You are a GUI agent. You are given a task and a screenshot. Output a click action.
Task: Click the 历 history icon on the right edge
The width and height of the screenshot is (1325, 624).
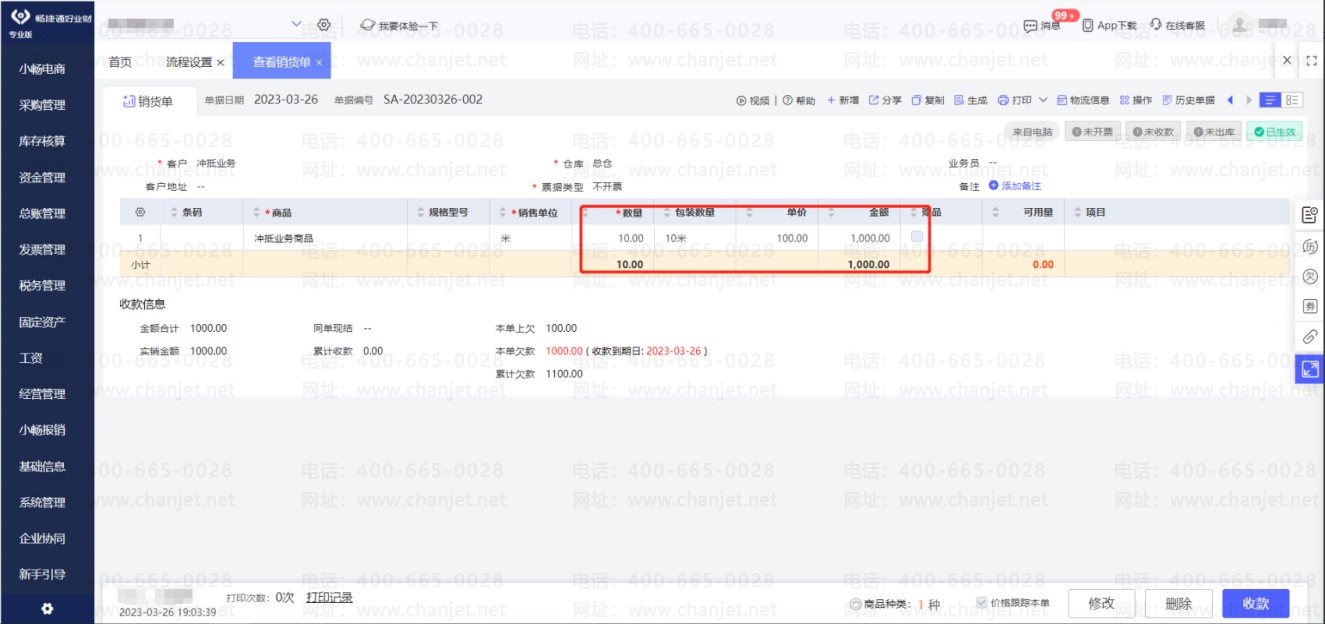pyautogui.click(x=1309, y=246)
